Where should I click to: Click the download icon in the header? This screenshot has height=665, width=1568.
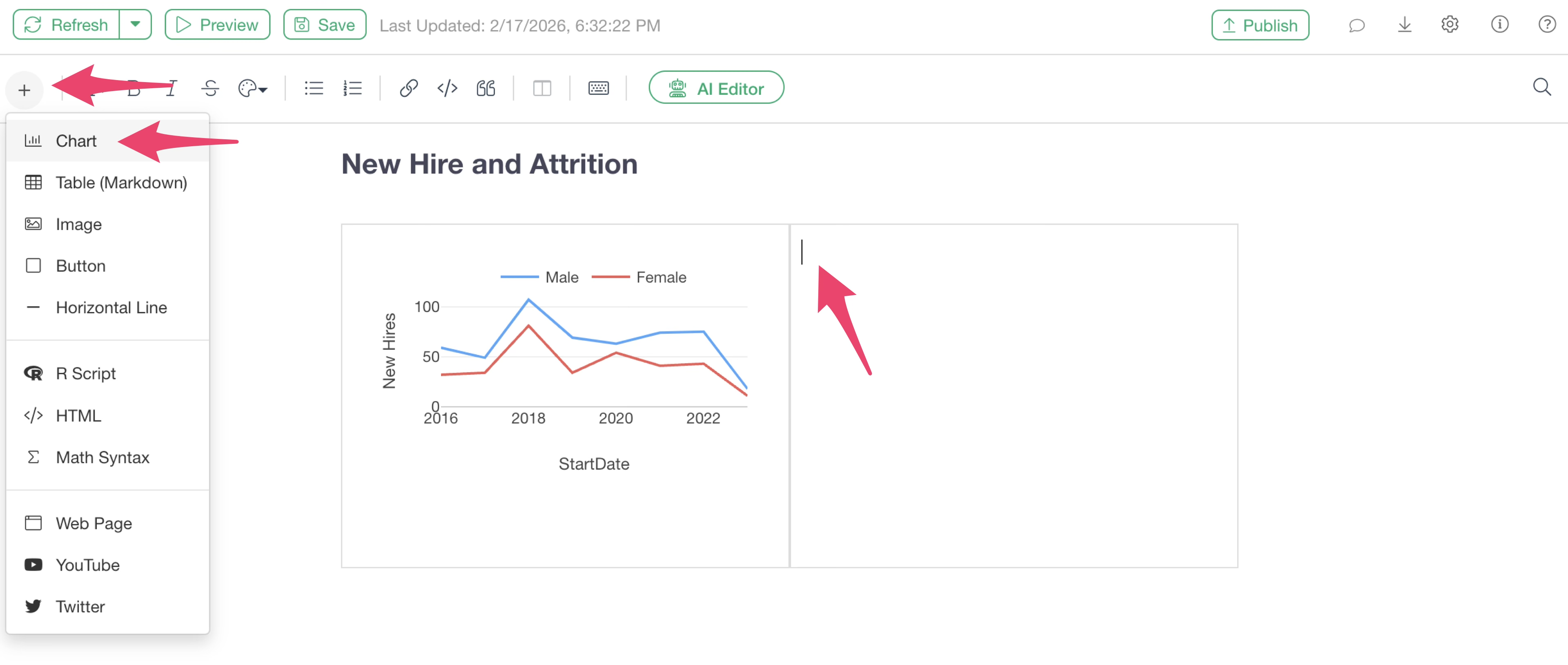click(1404, 25)
